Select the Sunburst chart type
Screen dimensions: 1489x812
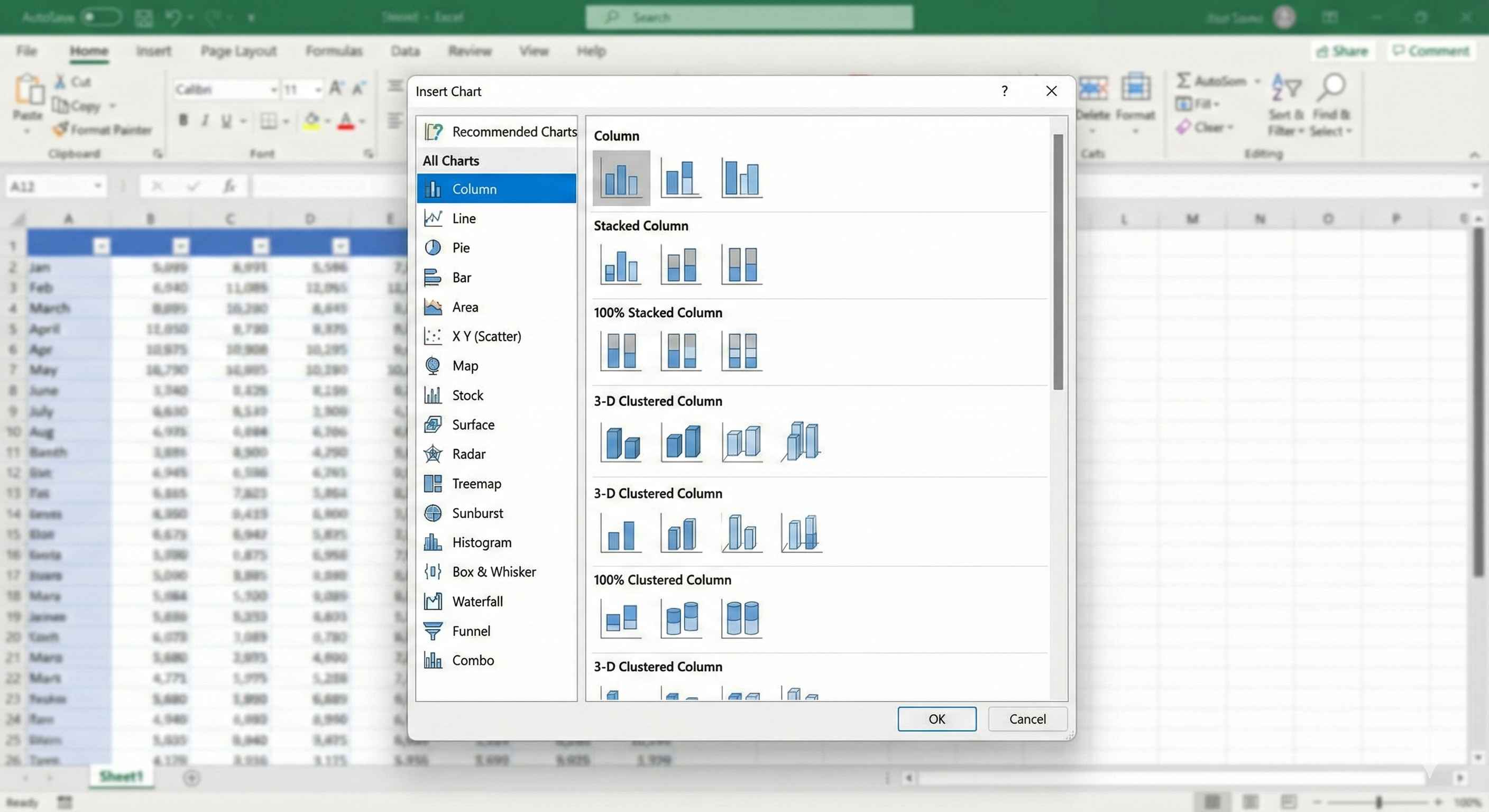coord(477,513)
